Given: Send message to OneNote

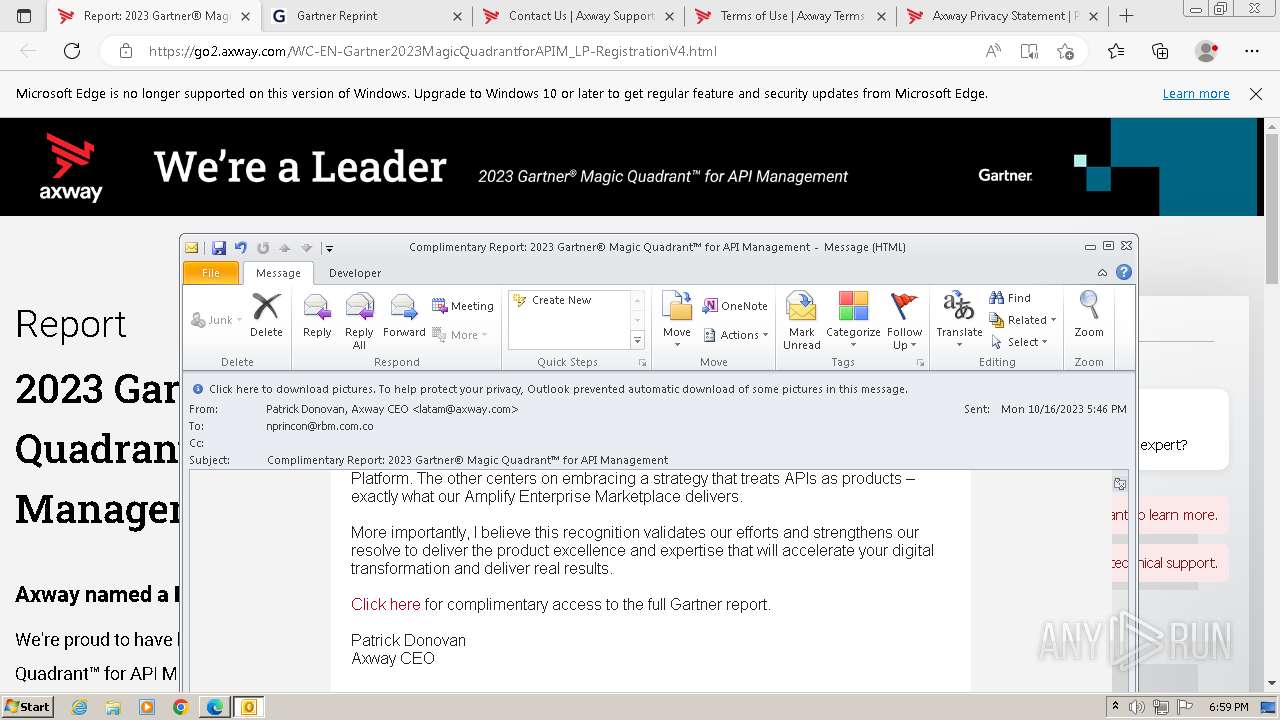Looking at the screenshot, I should tap(735, 306).
